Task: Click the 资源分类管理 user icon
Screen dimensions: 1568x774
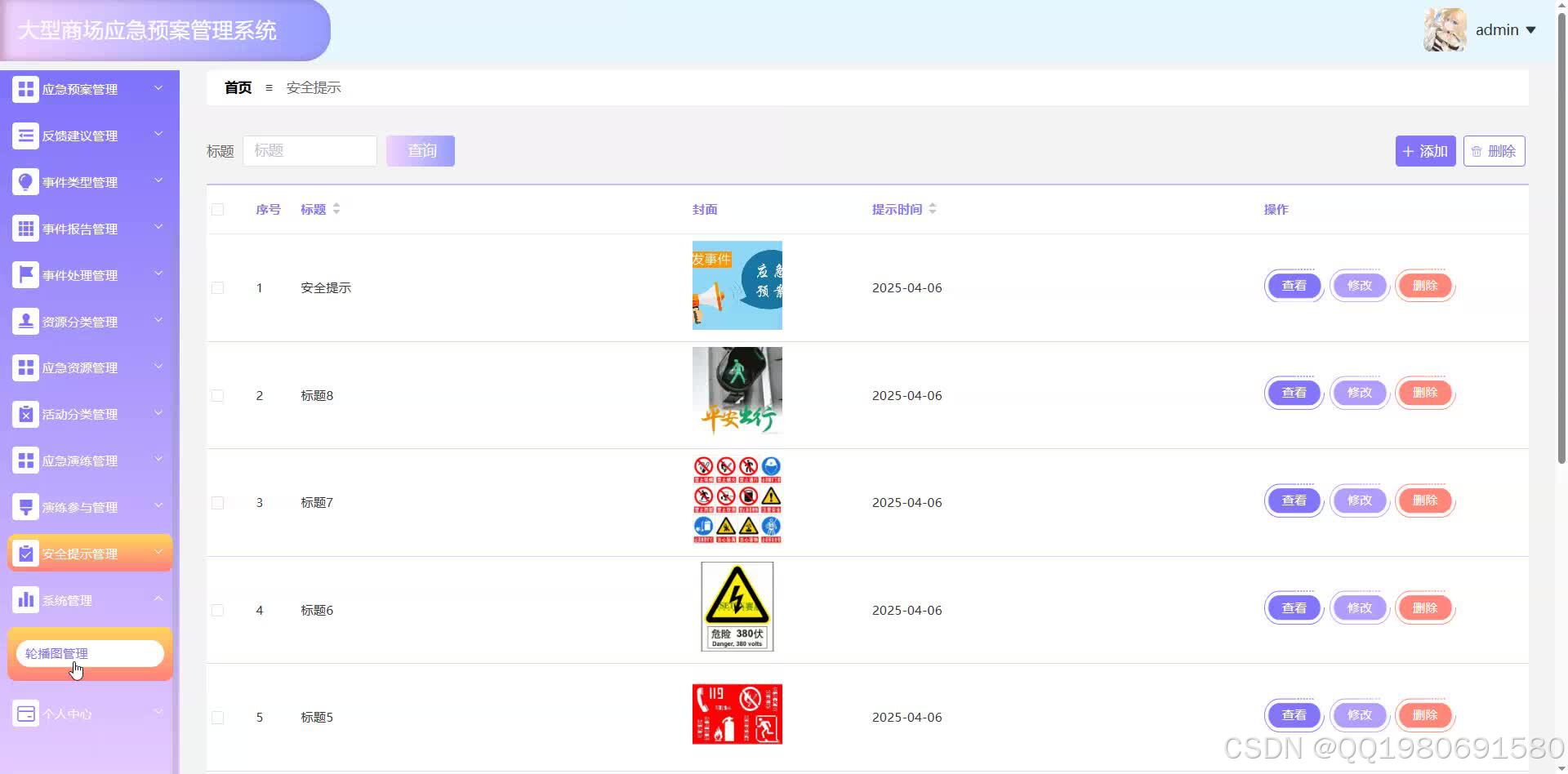Action: pos(25,321)
